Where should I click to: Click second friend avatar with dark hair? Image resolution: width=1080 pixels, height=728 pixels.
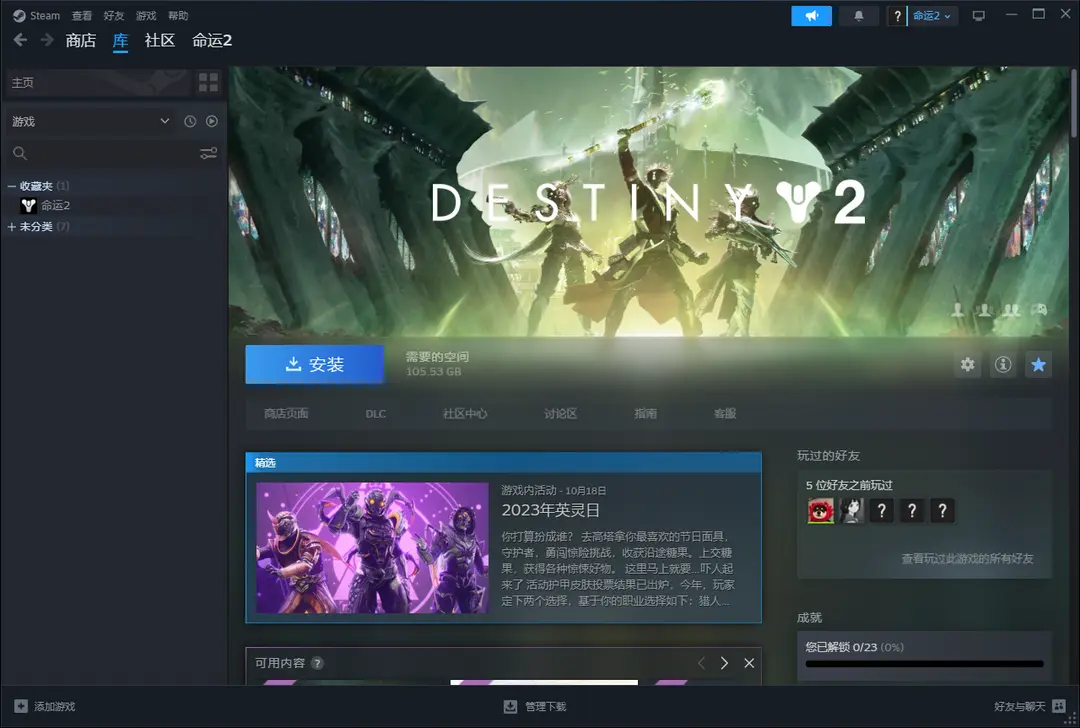(851, 510)
